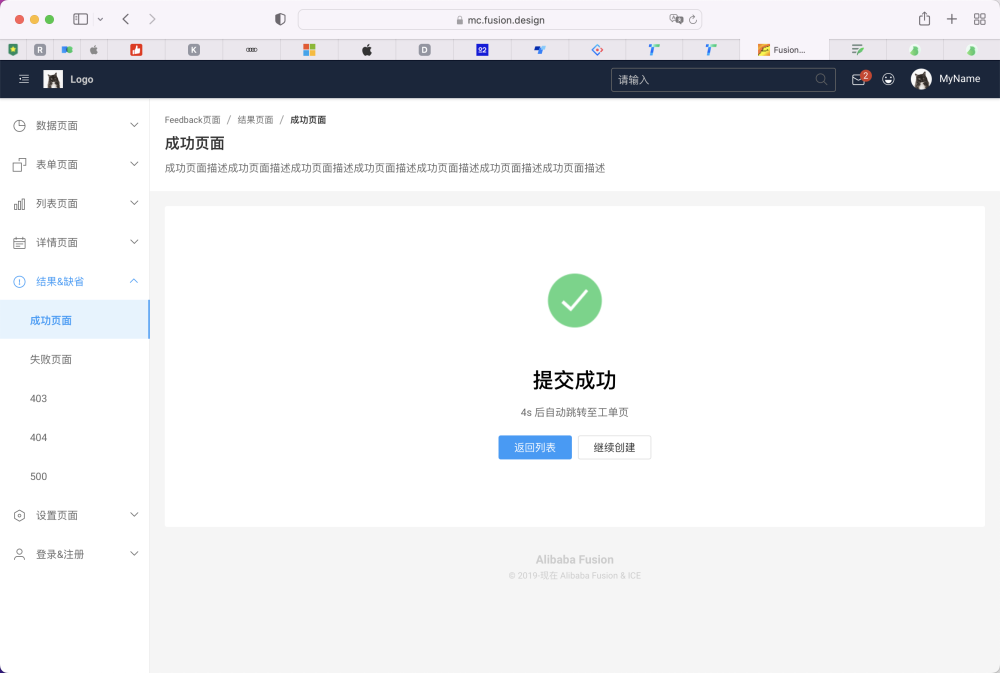Click the 继续创建 button
This screenshot has width=1000, height=673.
[x=614, y=447]
